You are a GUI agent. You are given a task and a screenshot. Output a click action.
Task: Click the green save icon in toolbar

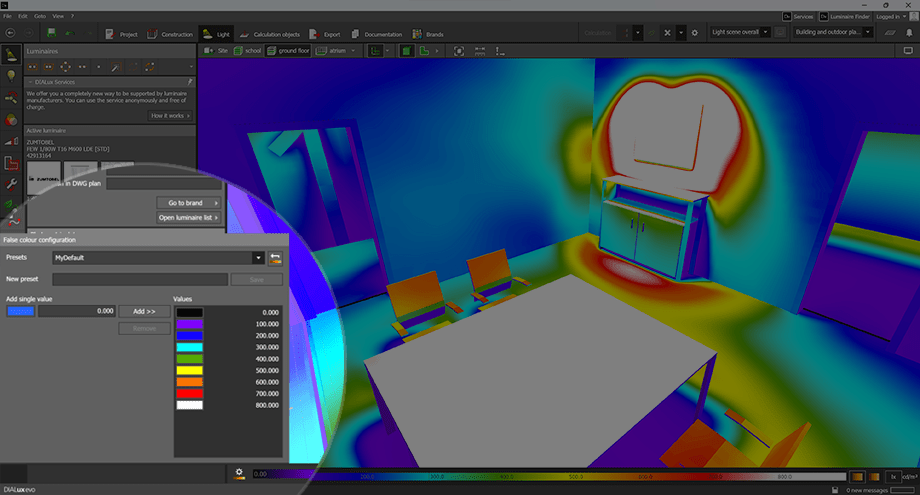click(x=51, y=33)
